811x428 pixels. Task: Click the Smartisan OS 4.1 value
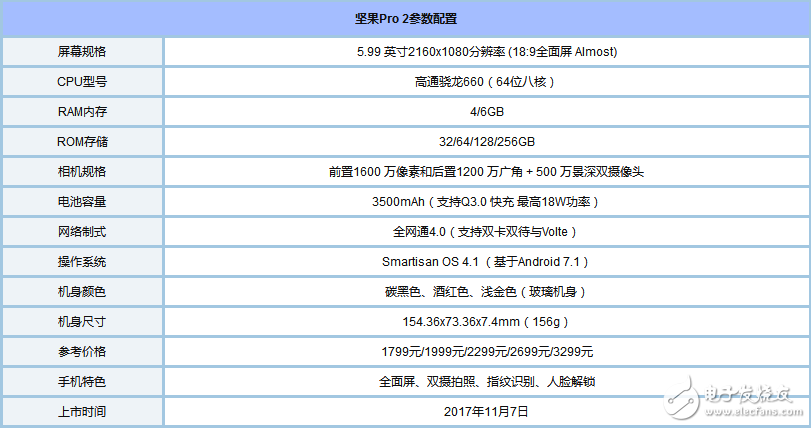tap(485, 261)
